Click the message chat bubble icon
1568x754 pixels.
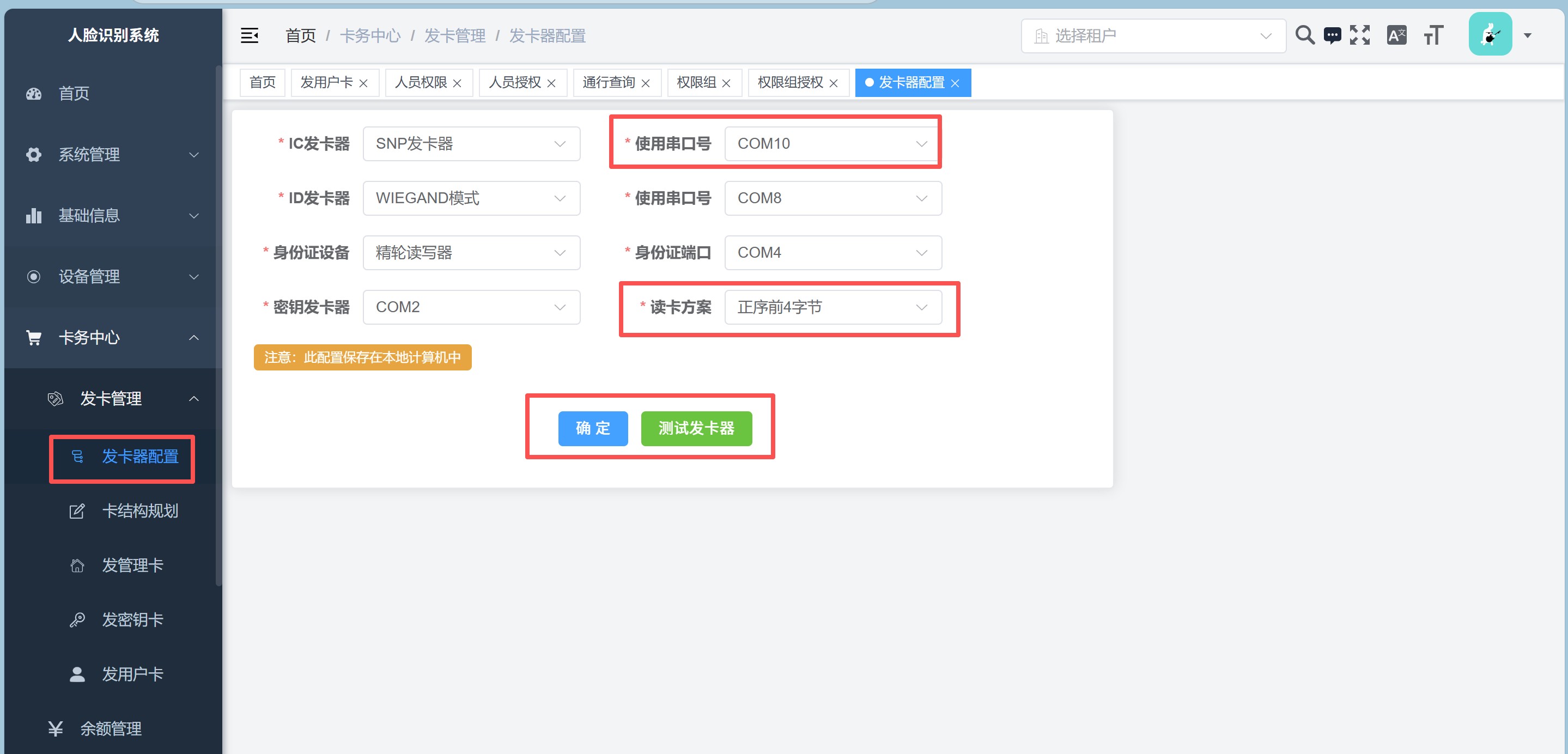point(1332,35)
